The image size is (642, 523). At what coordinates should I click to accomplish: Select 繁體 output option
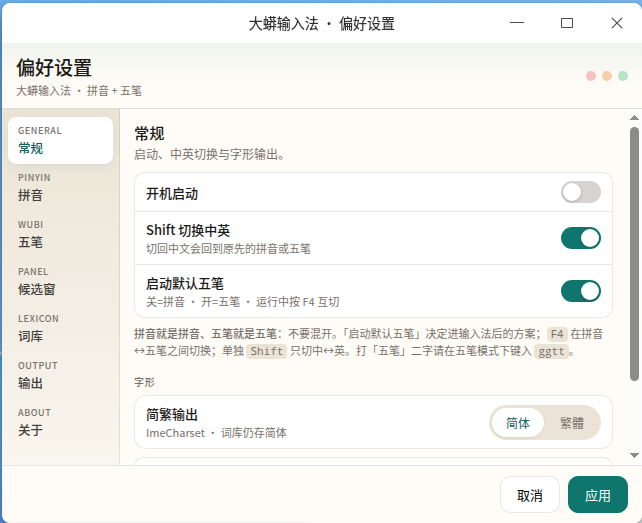point(572,423)
